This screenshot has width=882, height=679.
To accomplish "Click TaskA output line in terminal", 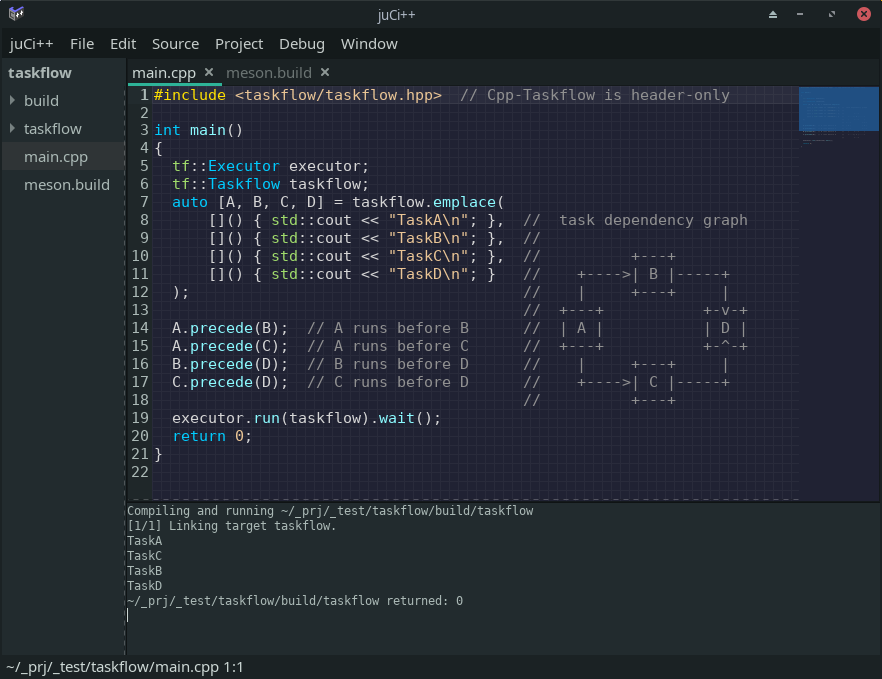I will tap(145, 541).
